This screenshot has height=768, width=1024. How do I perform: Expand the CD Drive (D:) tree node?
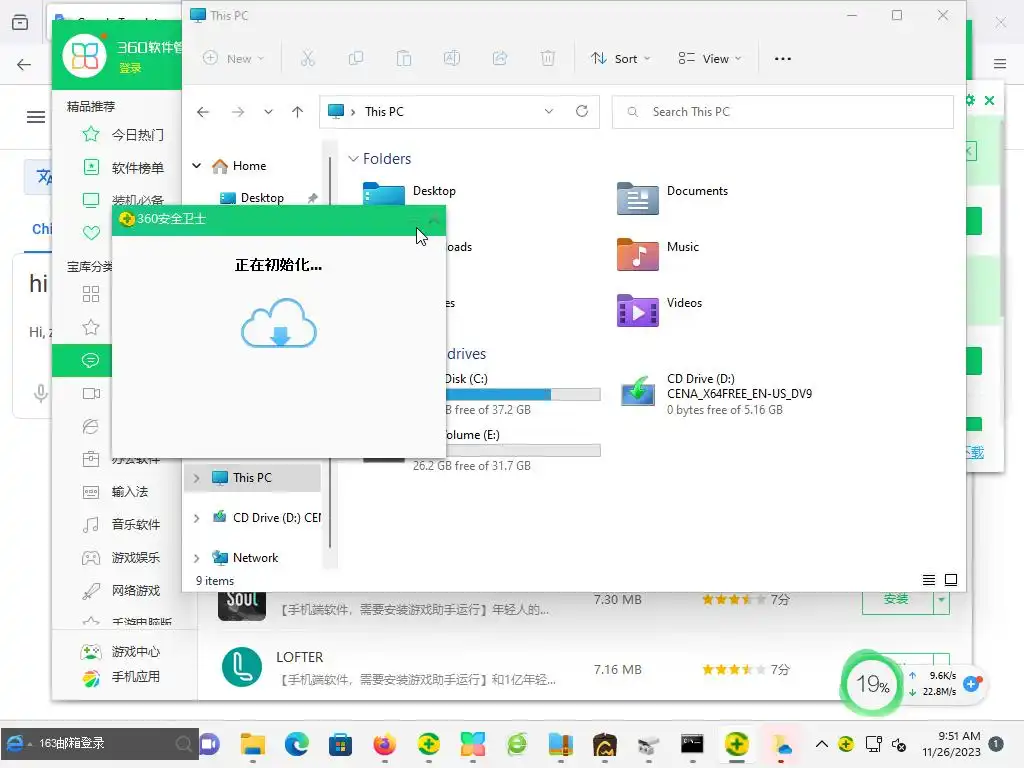(x=197, y=518)
